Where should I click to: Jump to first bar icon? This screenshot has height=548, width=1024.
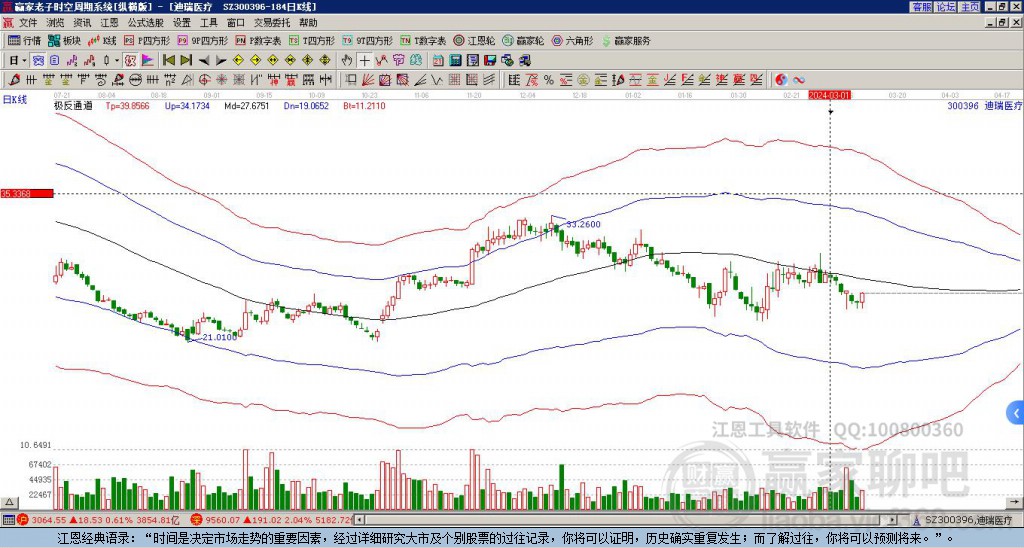[x=168, y=61]
